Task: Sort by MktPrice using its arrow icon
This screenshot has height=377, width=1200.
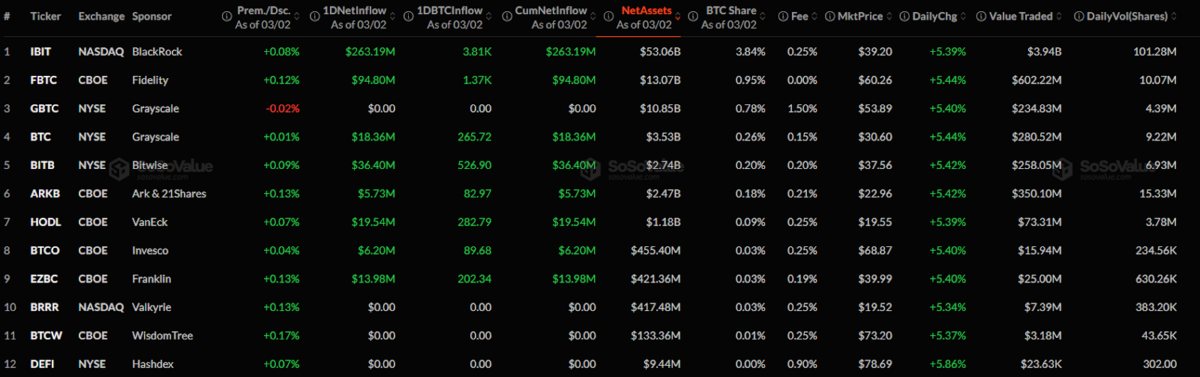Action: tap(889, 17)
